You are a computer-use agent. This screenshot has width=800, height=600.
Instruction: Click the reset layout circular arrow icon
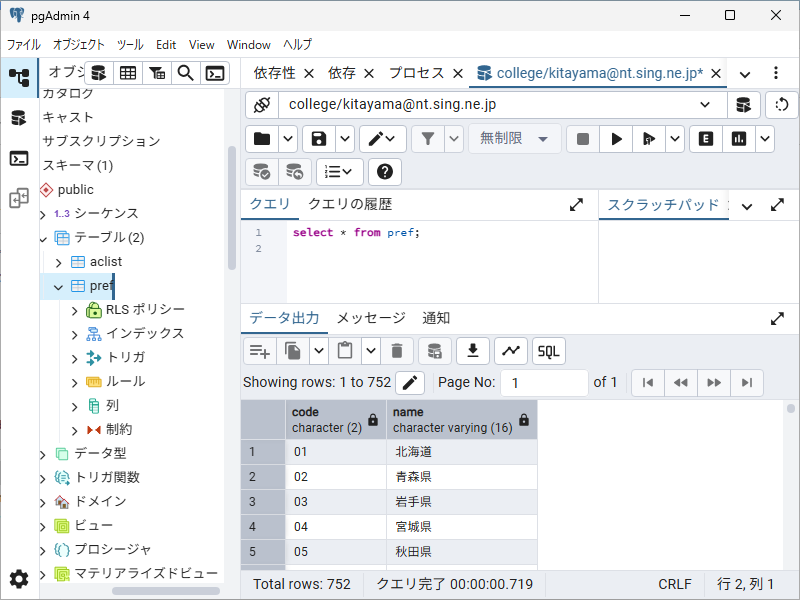[x=782, y=105]
